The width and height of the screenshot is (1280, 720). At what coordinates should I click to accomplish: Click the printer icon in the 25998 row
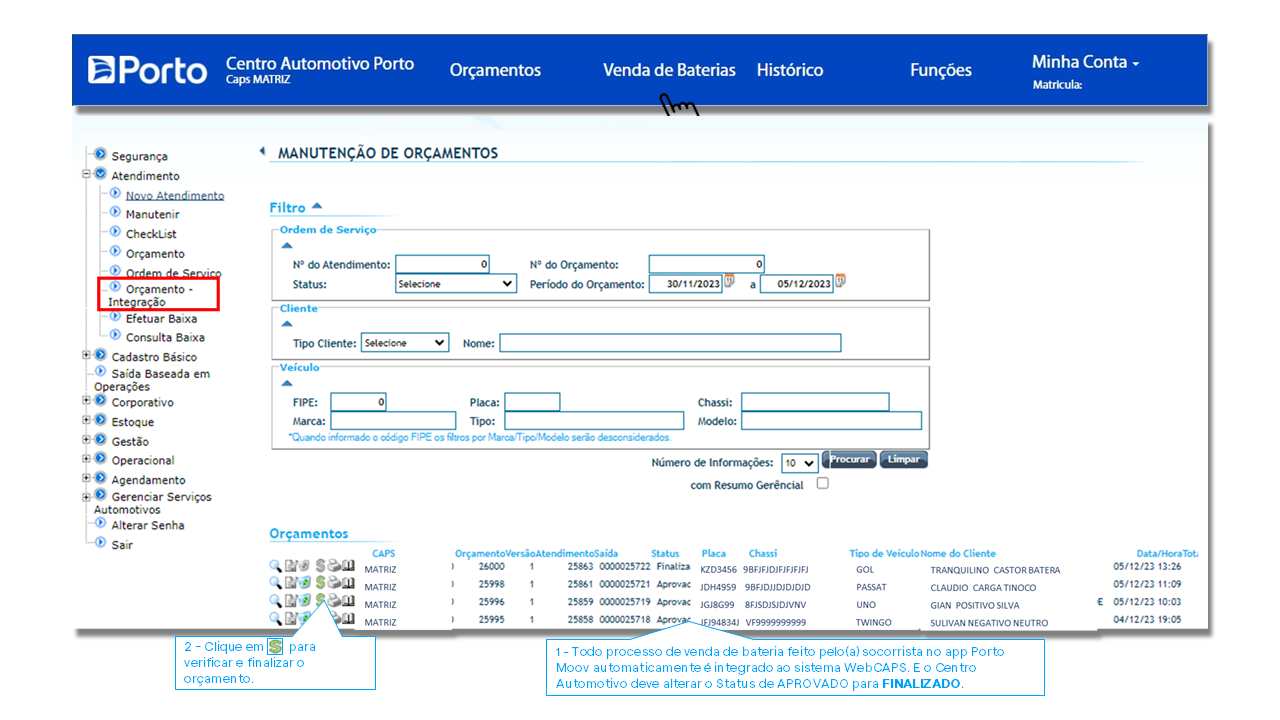[x=334, y=582]
